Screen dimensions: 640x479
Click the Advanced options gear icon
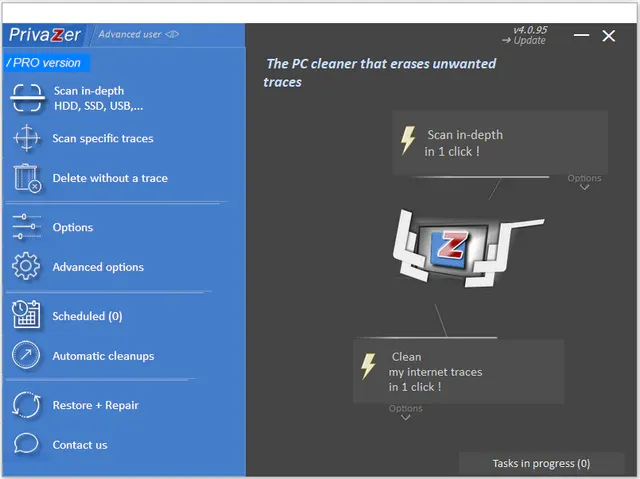27,267
